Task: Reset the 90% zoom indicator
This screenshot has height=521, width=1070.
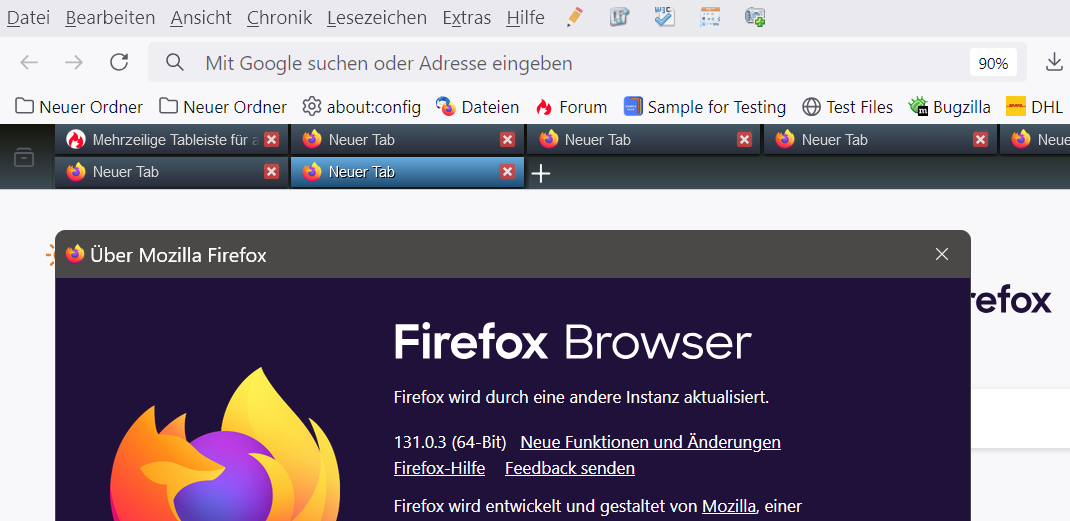Action: tap(993, 64)
